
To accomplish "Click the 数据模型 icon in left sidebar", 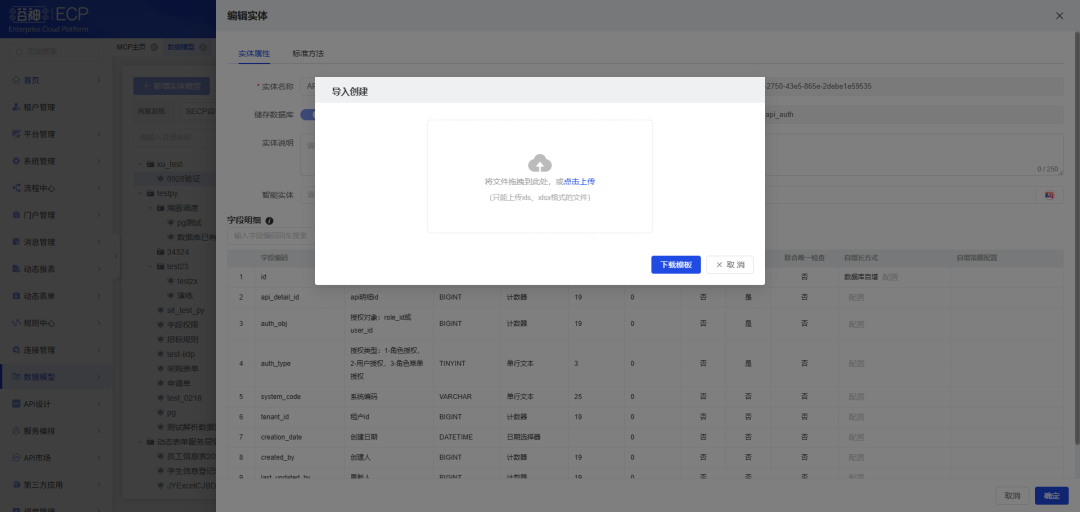I will [16, 377].
